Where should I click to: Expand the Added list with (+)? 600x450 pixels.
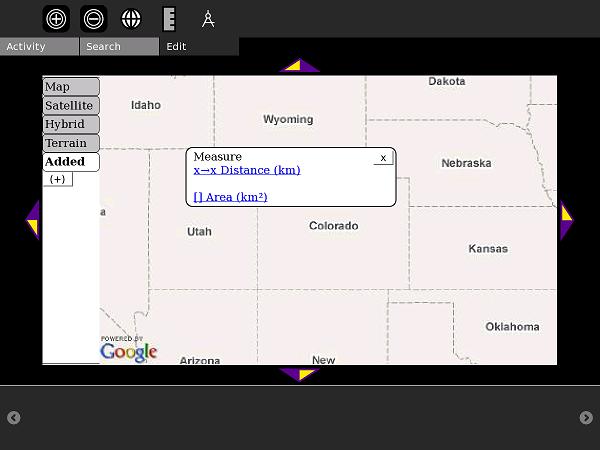click(58, 179)
